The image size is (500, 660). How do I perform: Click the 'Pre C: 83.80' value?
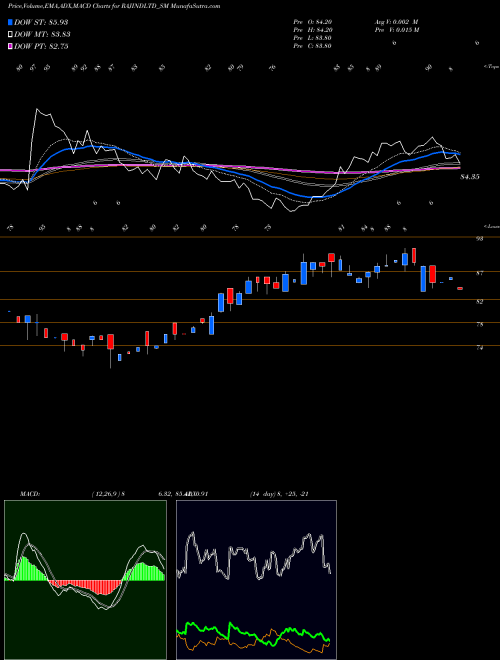coord(312,46)
